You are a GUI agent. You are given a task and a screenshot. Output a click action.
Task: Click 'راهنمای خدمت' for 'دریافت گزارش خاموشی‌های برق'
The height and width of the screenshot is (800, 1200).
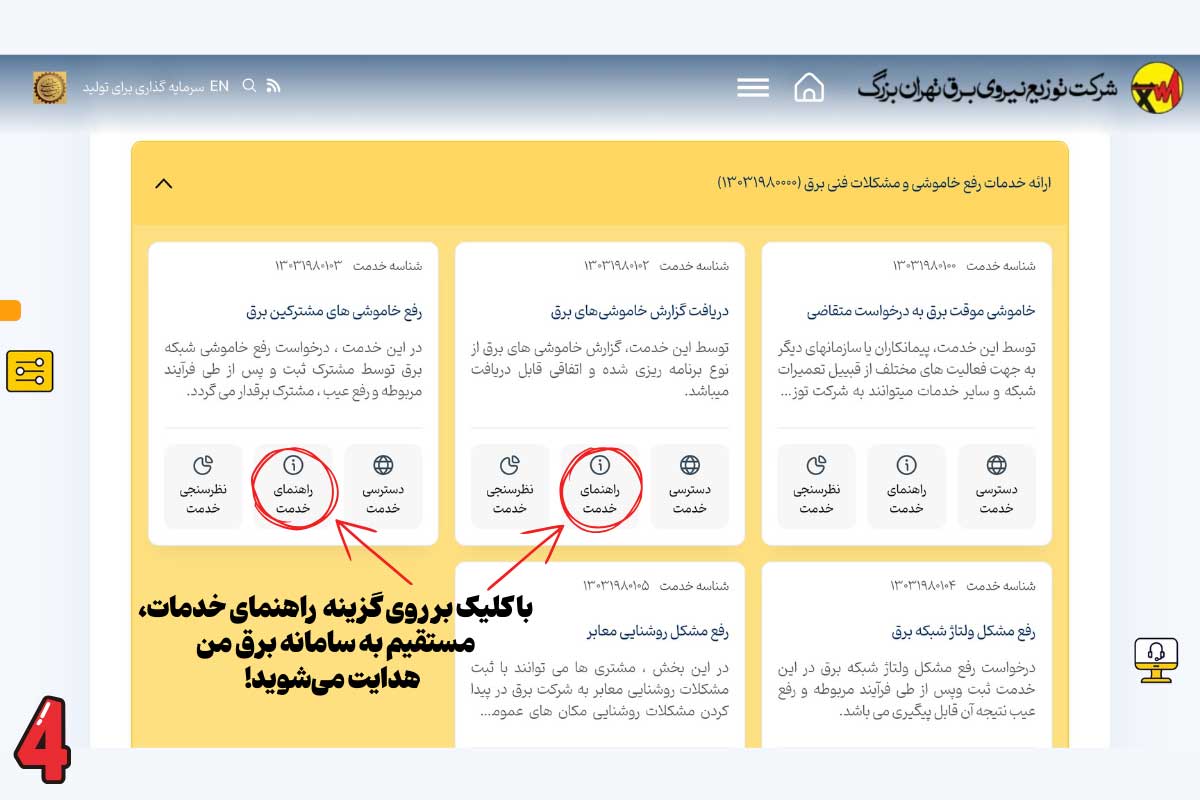pos(600,486)
